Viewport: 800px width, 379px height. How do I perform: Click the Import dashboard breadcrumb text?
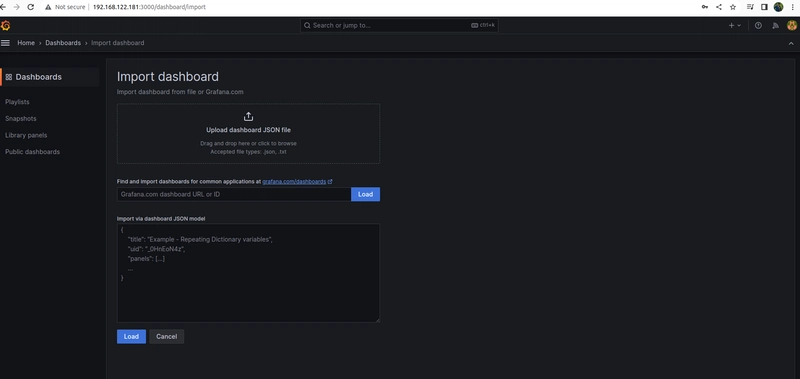coord(117,43)
